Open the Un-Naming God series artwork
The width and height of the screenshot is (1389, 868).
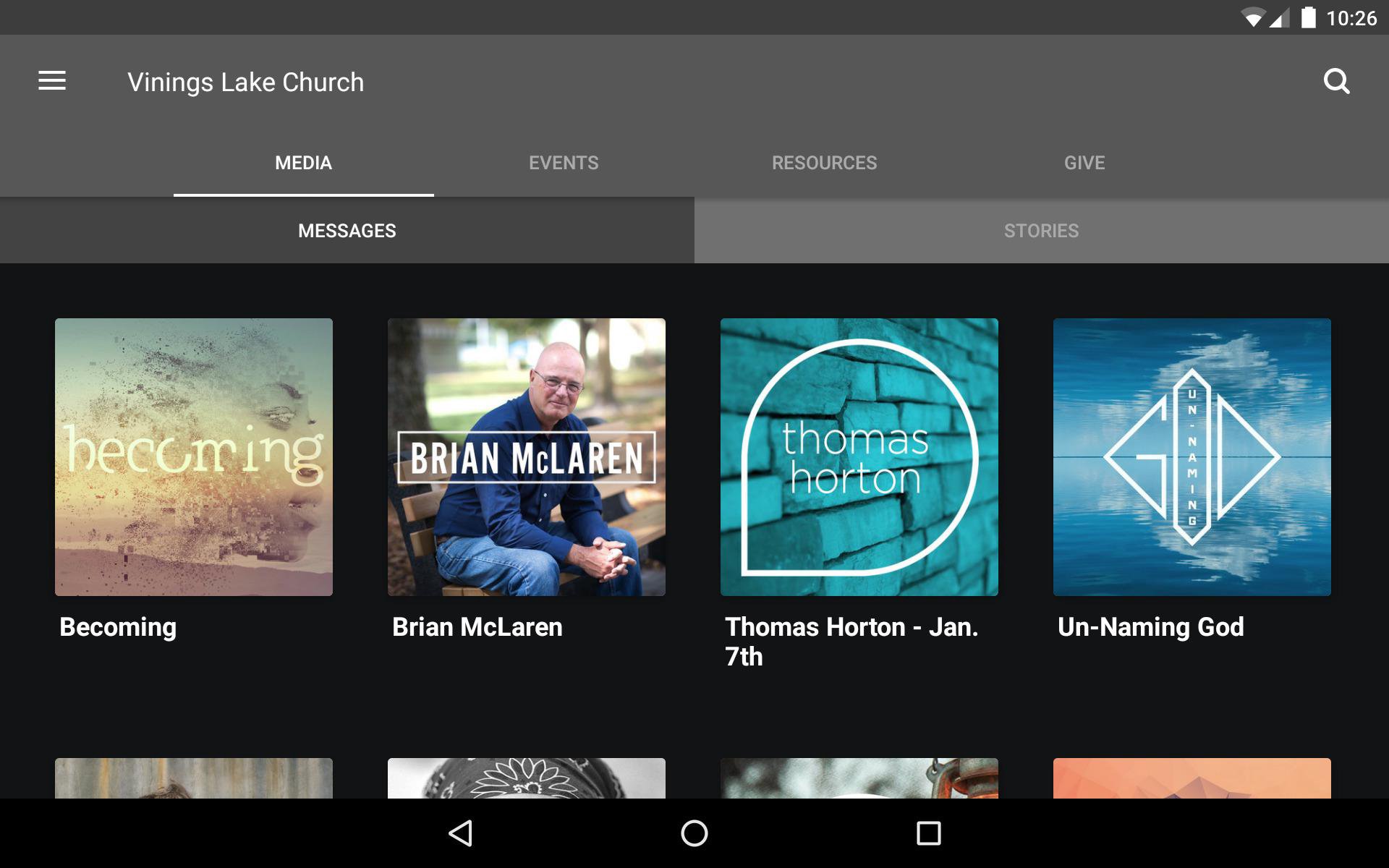coord(1192,457)
